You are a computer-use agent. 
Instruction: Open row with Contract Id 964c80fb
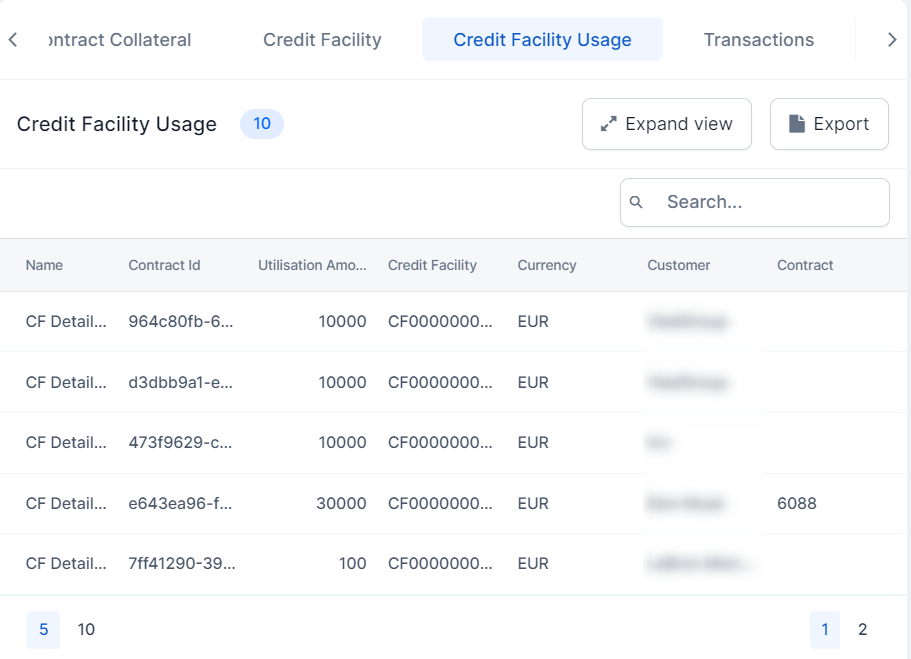[x=180, y=322]
